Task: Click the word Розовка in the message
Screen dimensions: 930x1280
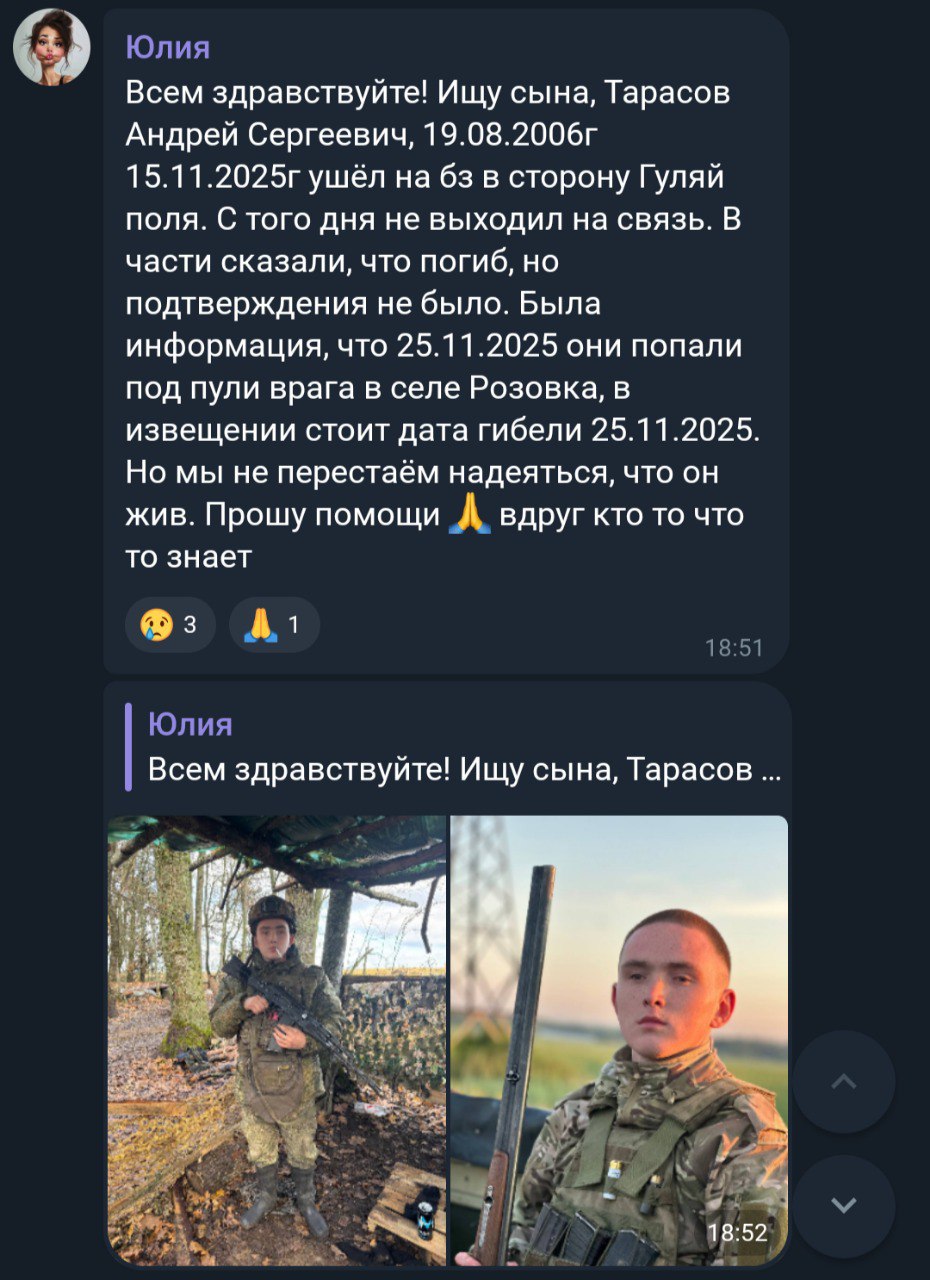Action: coord(541,387)
